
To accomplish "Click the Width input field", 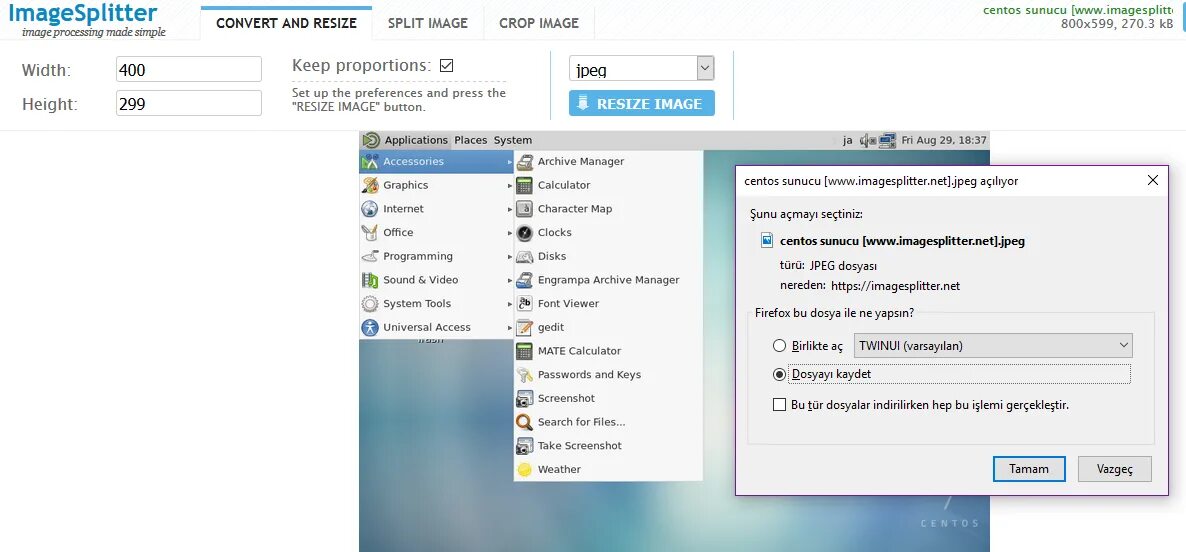I will tap(189, 70).
